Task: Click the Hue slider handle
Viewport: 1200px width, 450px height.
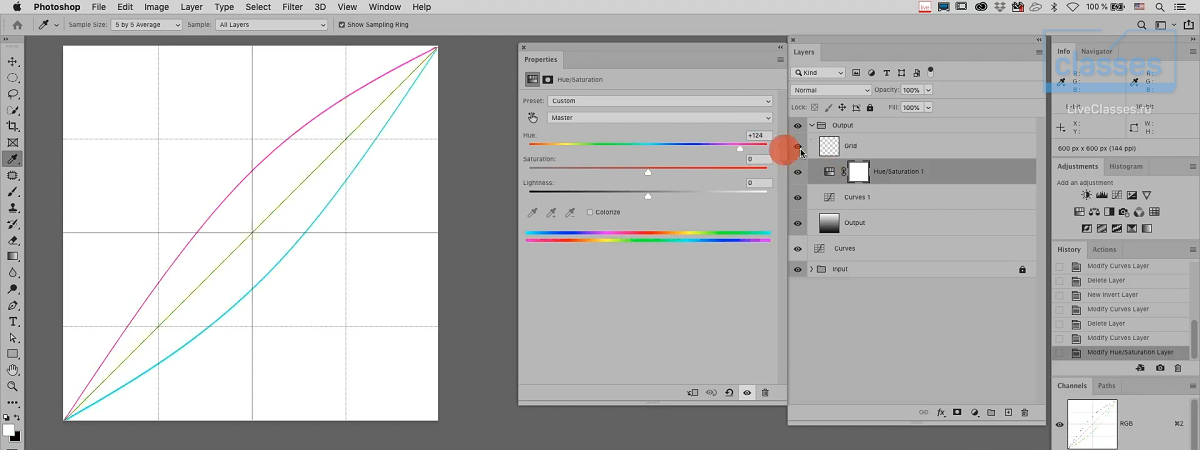Action: click(x=740, y=148)
